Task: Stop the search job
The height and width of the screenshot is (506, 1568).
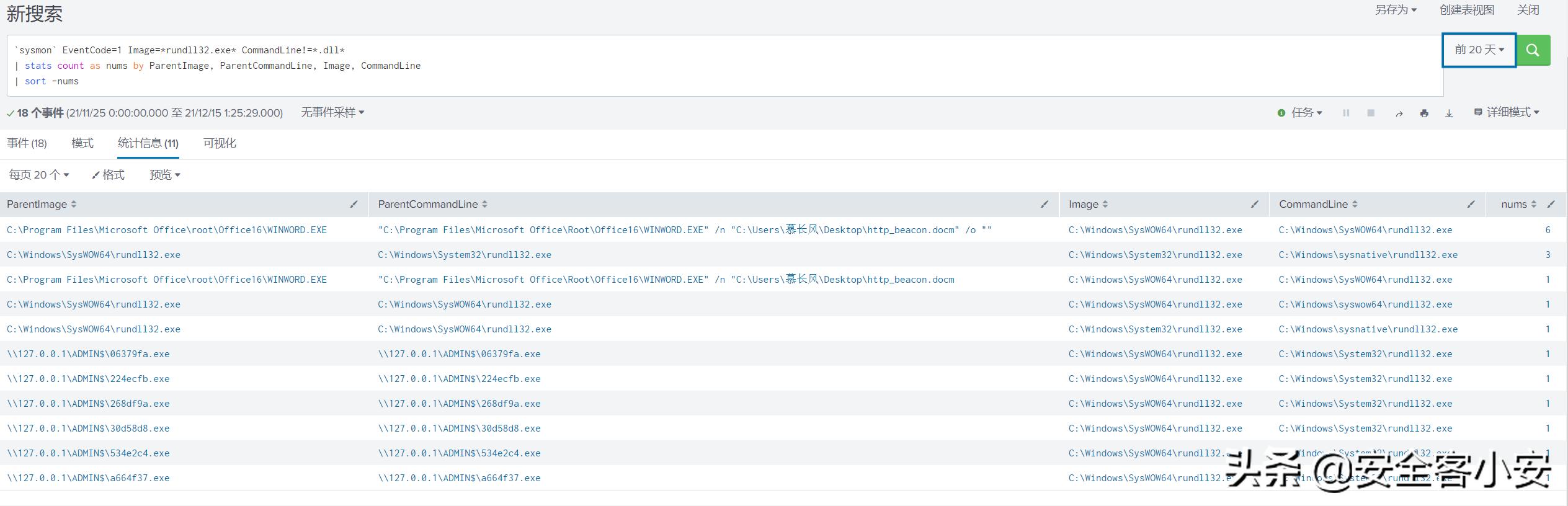Action: pos(1371,113)
